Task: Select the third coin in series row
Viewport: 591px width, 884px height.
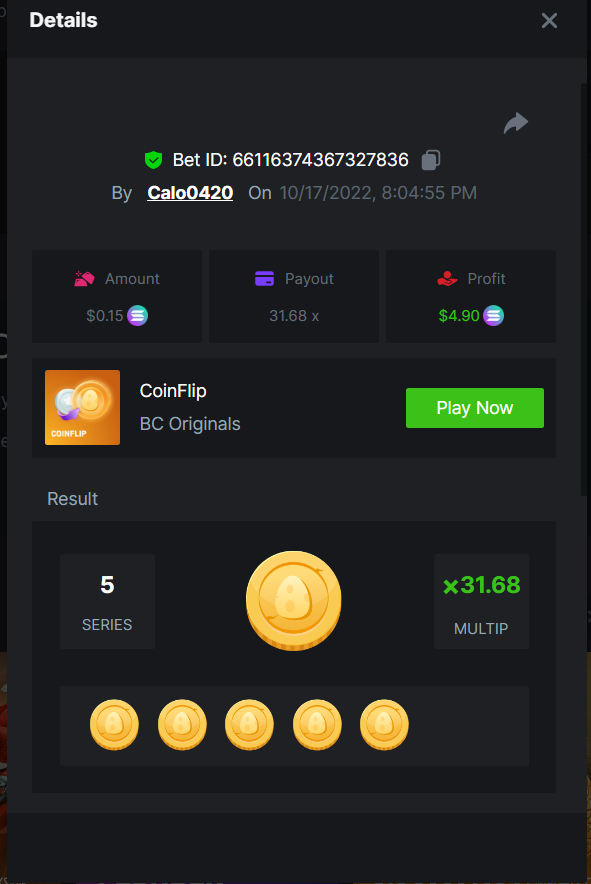Action: pos(249,724)
